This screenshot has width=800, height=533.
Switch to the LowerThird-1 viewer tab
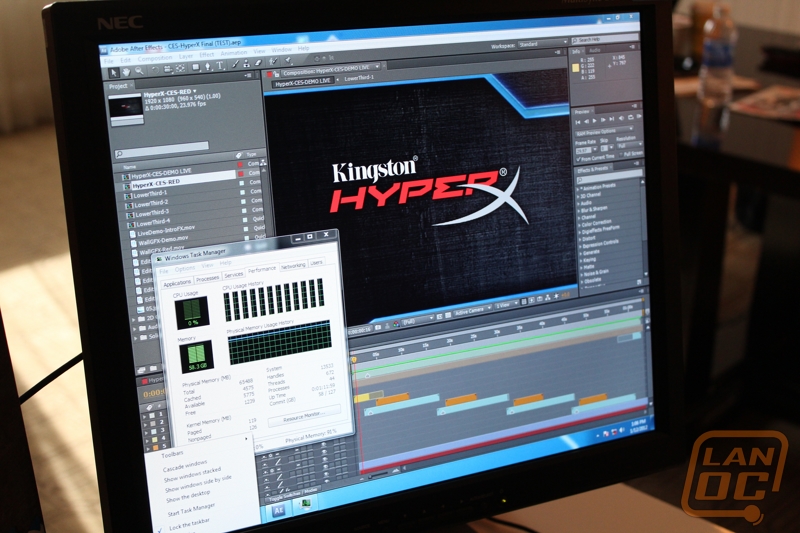click(x=359, y=78)
